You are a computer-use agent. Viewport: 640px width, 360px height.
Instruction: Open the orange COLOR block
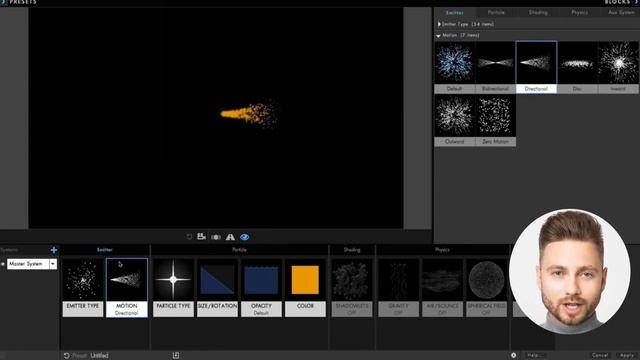pos(305,287)
